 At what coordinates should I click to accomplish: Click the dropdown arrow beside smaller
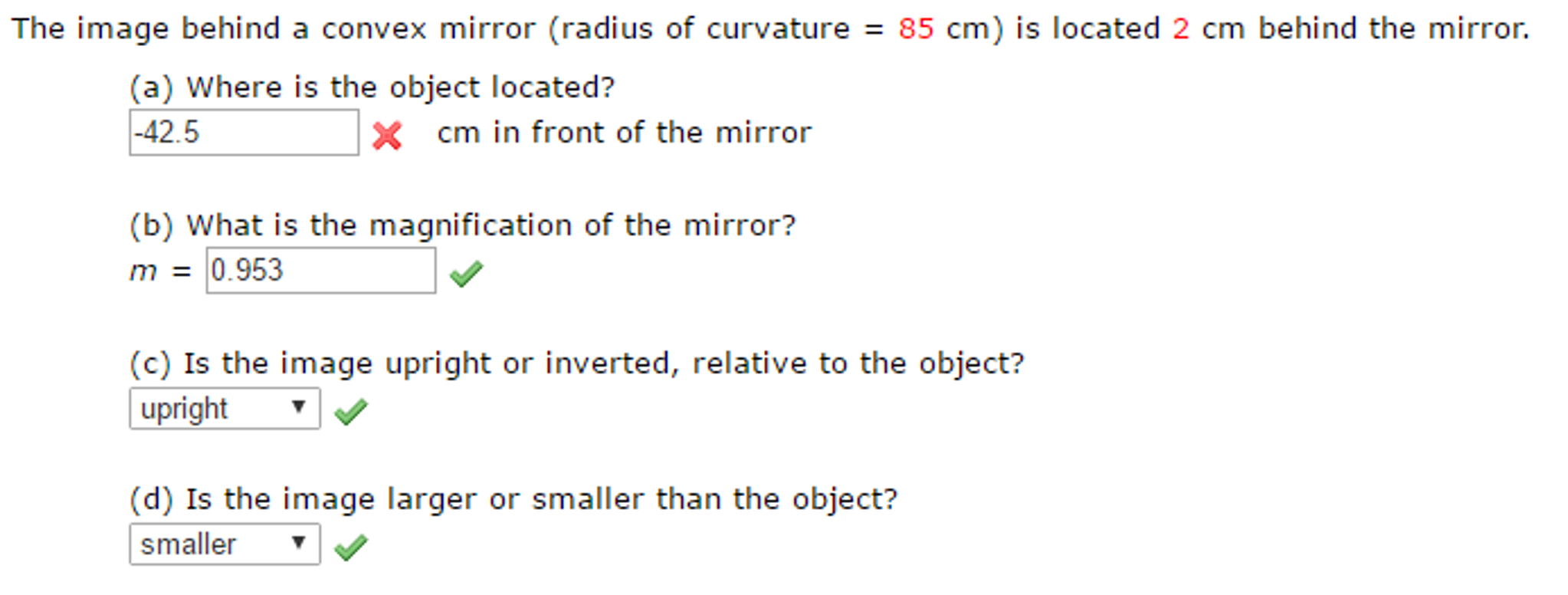point(300,544)
